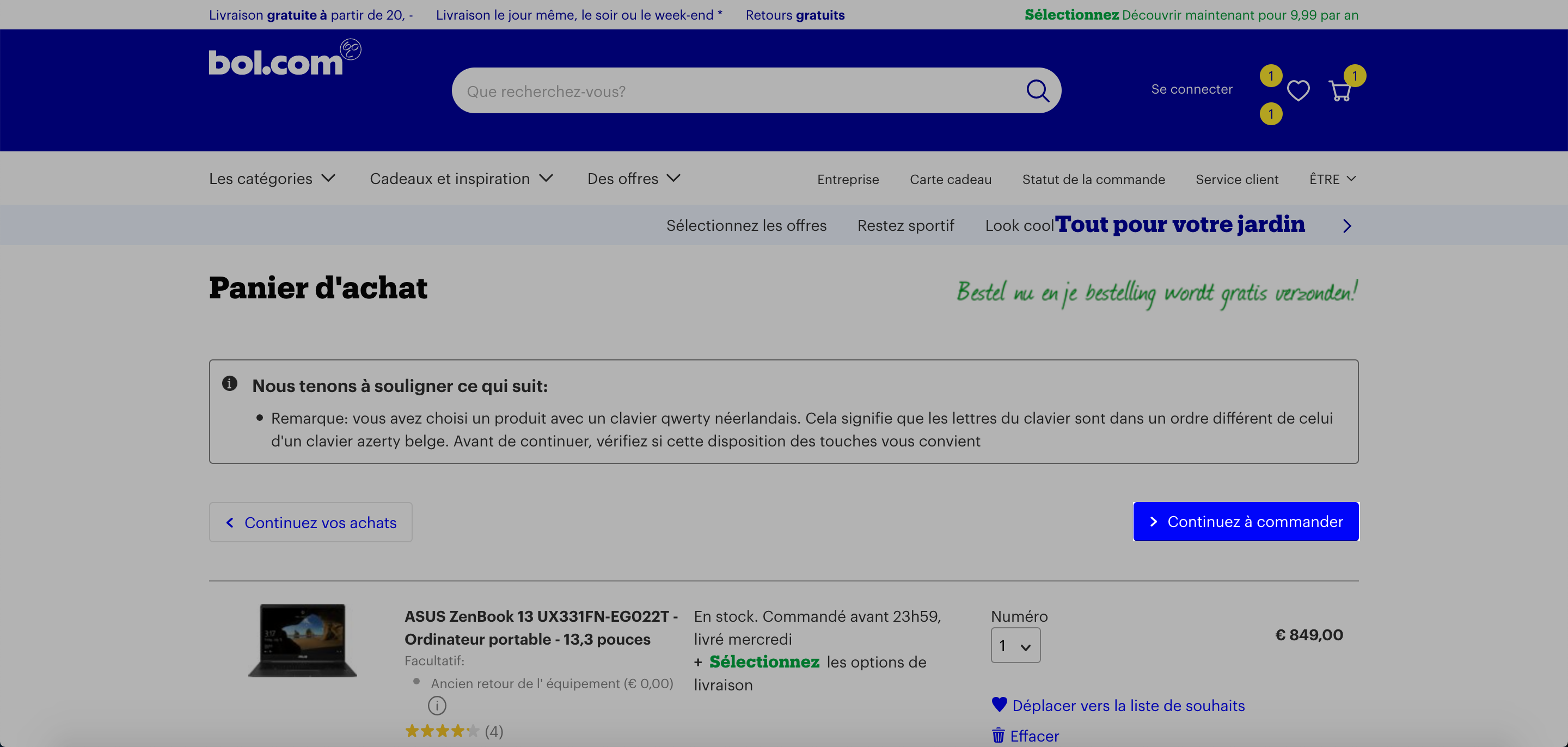Click 'Retours gratuits' in top bar
Image resolution: width=1568 pixels, height=747 pixels.
click(x=795, y=15)
